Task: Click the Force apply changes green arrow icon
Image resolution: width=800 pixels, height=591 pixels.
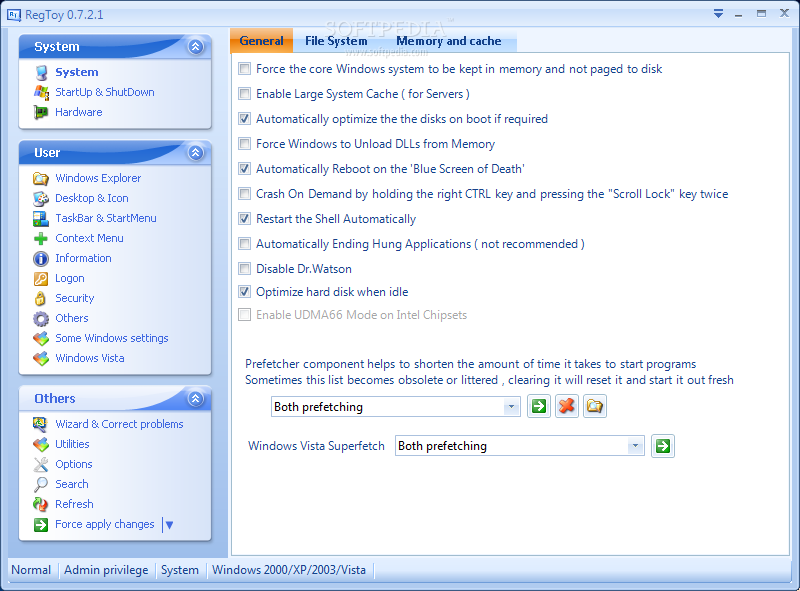Action: 41,525
